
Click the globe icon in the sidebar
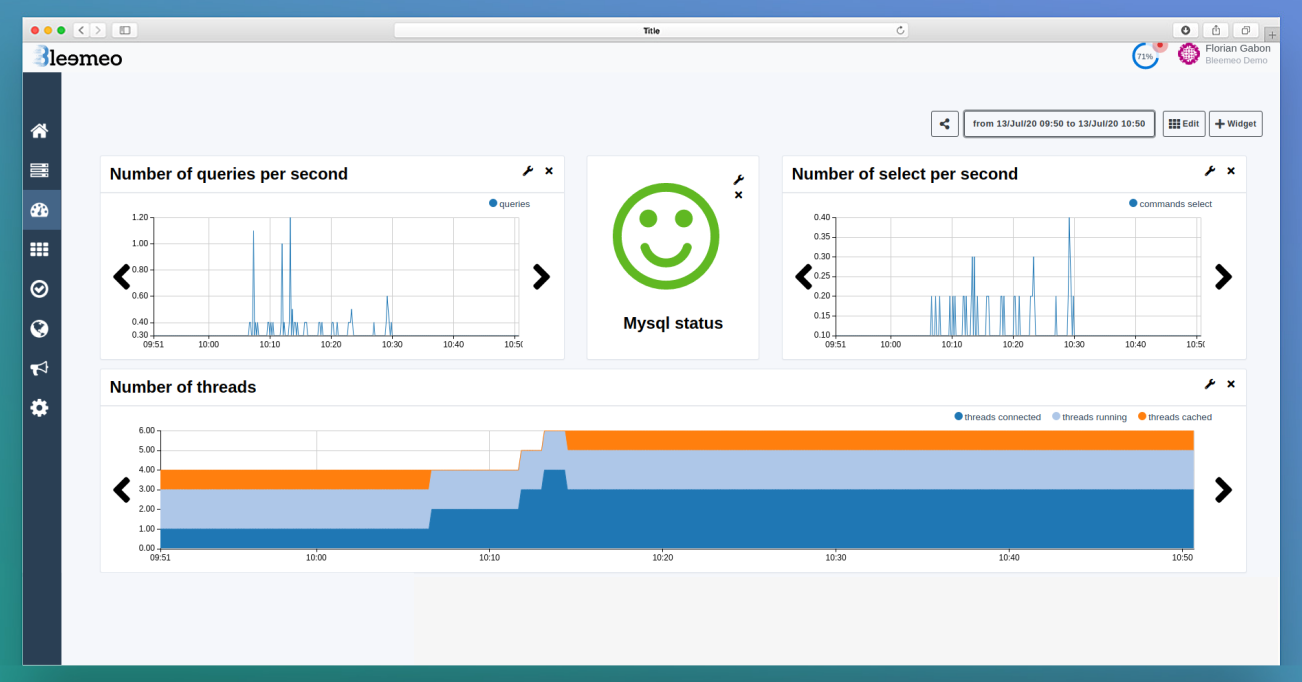(x=40, y=328)
